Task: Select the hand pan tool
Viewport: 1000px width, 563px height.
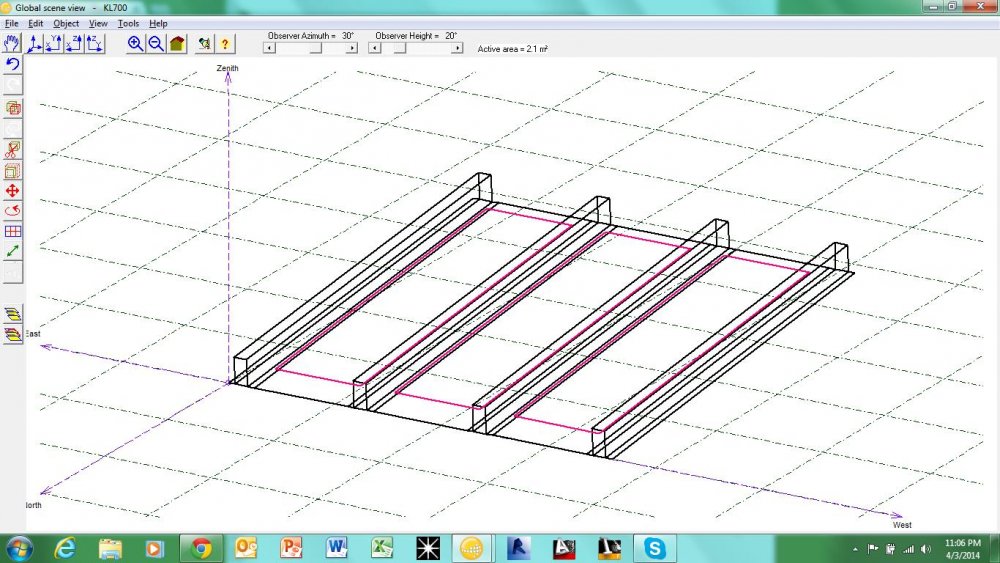Action: coord(13,43)
